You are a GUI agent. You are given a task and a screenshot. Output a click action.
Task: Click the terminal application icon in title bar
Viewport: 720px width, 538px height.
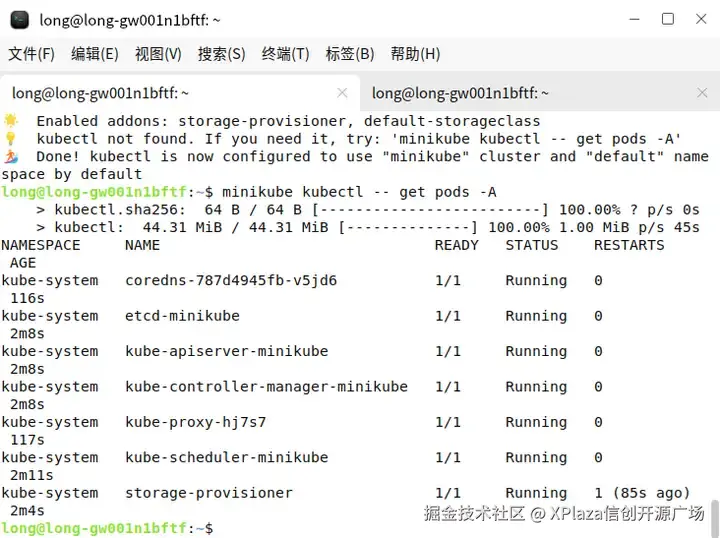click(x=20, y=19)
